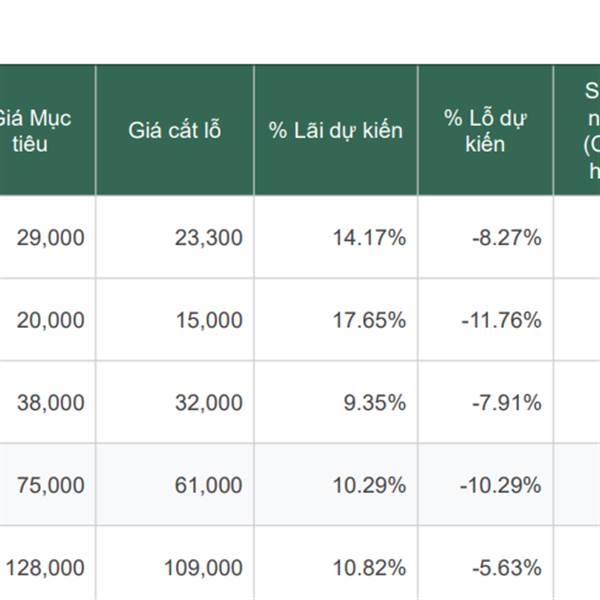
Task: Select the -8.27% expected loss cell
Action: [x=506, y=238]
